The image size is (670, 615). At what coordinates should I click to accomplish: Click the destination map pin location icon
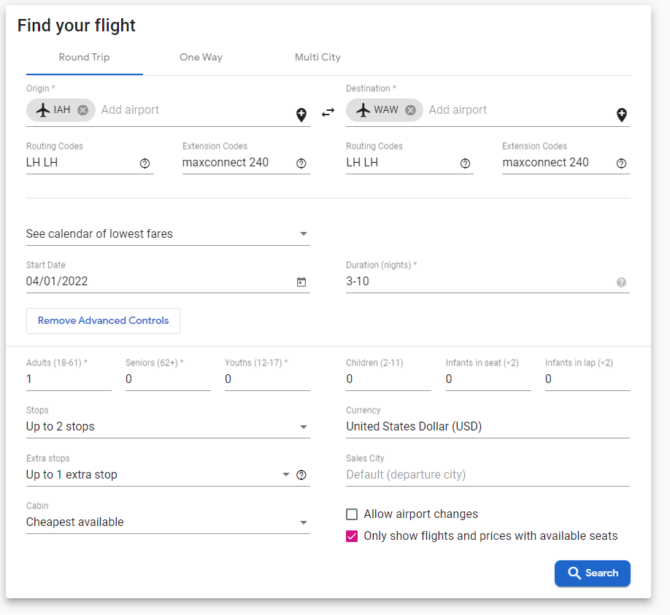621,115
